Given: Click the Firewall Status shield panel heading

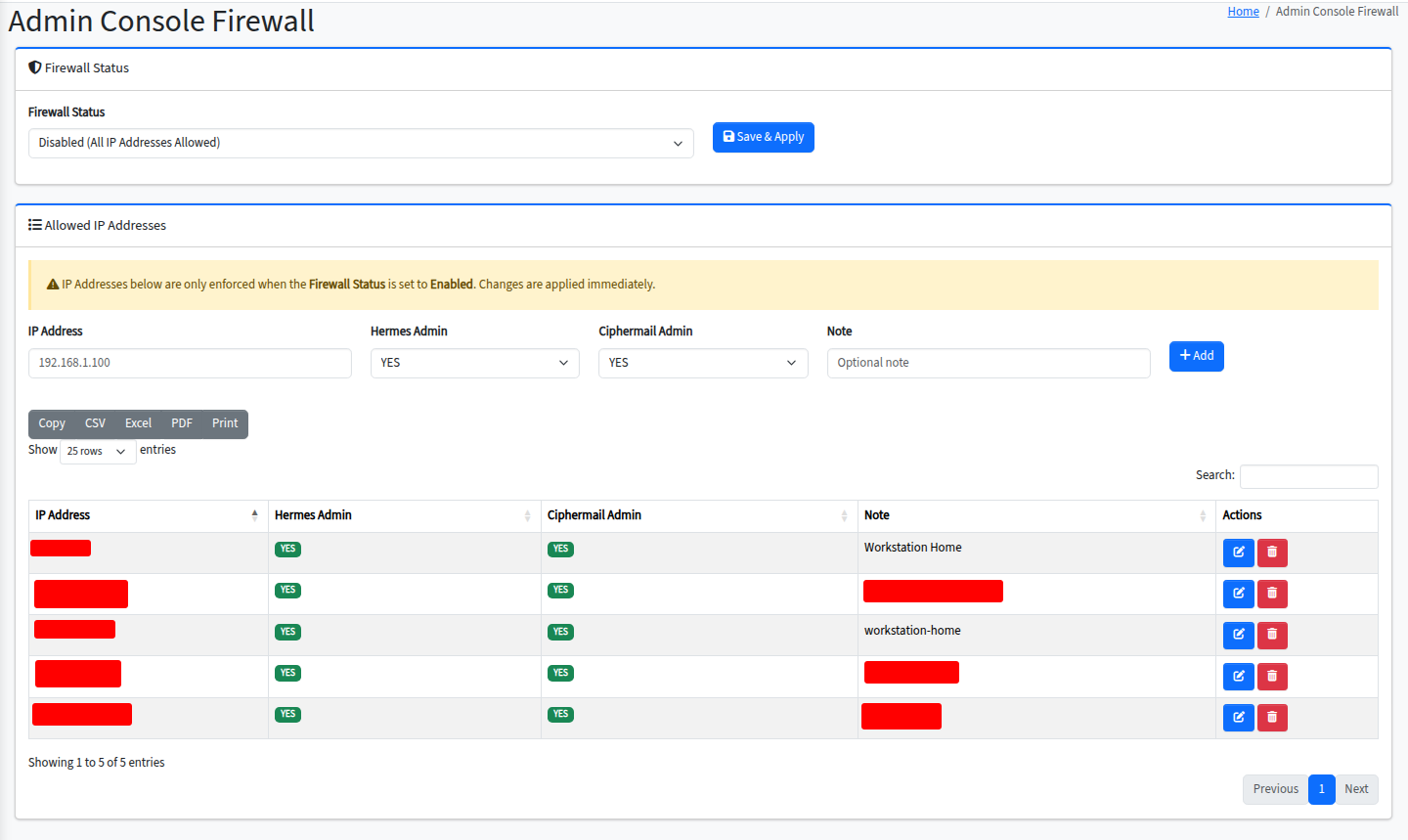Looking at the screenshot, I should (x=79, y=68).
